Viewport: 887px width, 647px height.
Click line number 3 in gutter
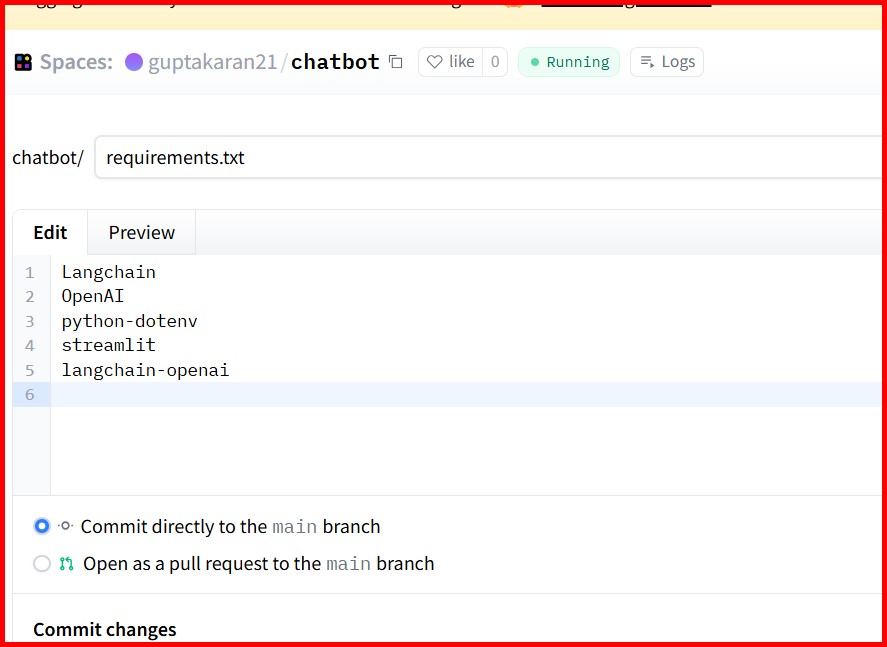(x=30, y=321)
